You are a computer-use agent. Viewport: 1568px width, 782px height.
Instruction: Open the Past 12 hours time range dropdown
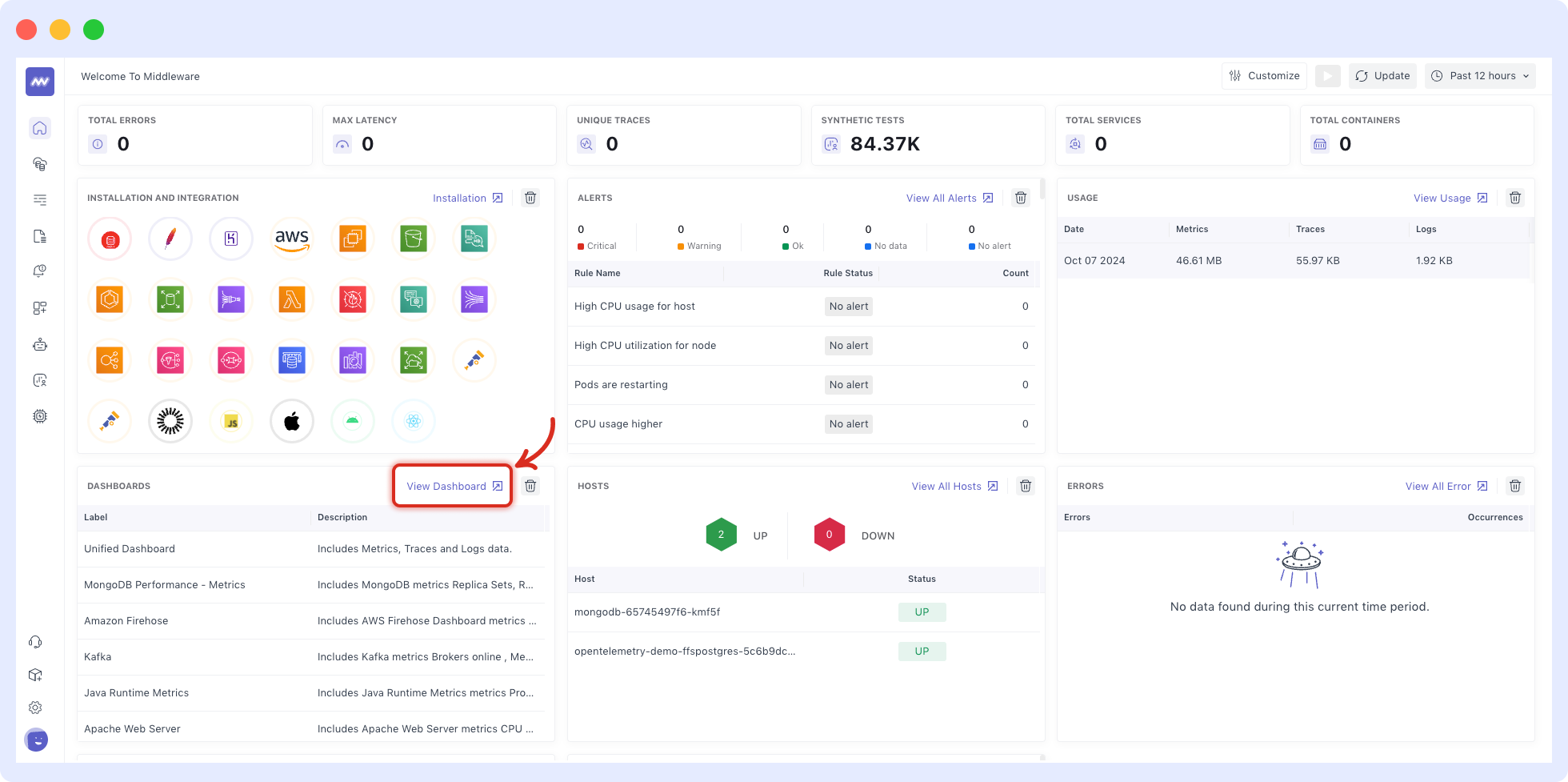(x=1479, y=75)
